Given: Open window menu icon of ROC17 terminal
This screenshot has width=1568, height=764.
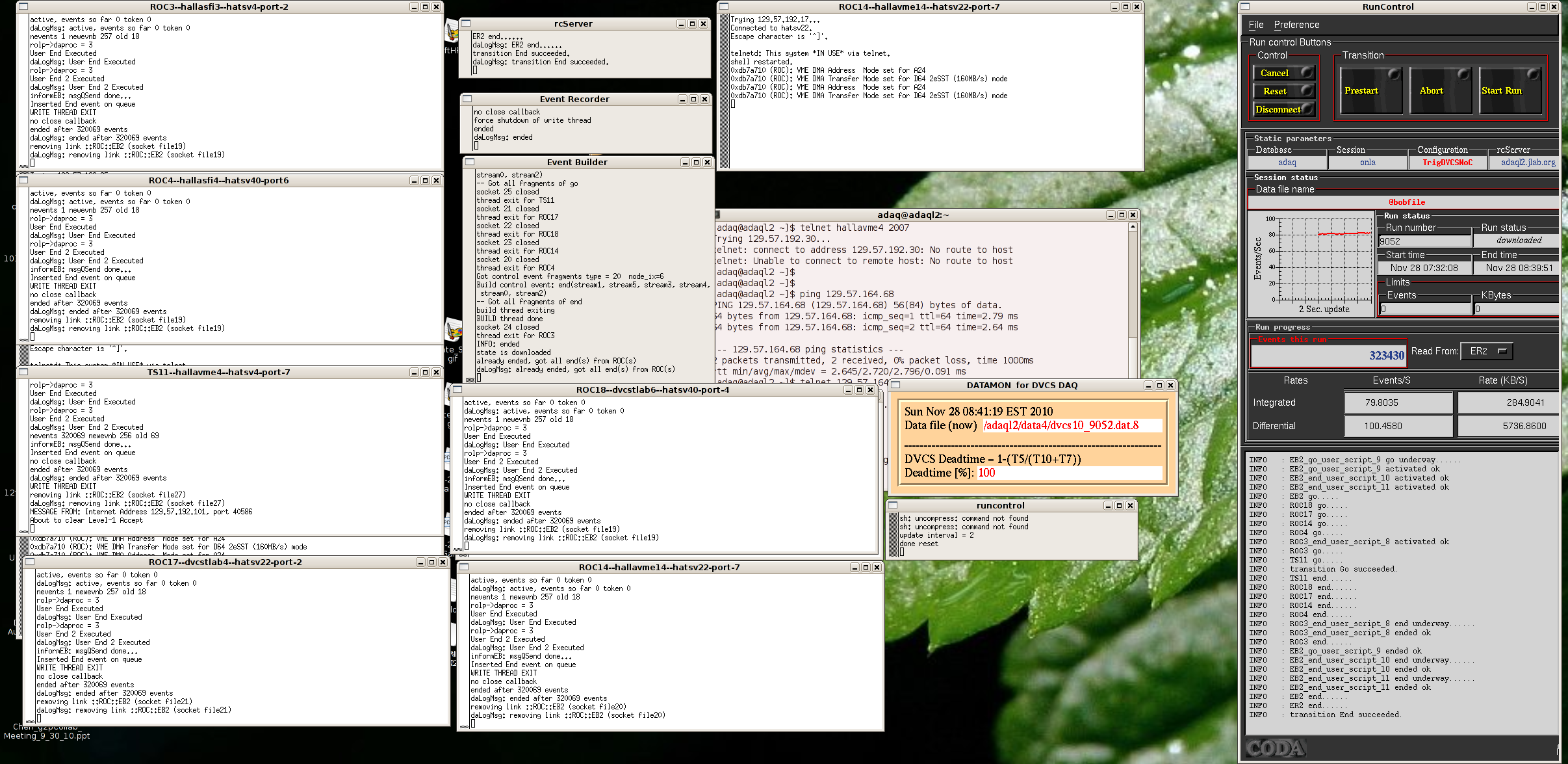Looking at the screenshot, I should pyautogui.click(x=29, y=562).
